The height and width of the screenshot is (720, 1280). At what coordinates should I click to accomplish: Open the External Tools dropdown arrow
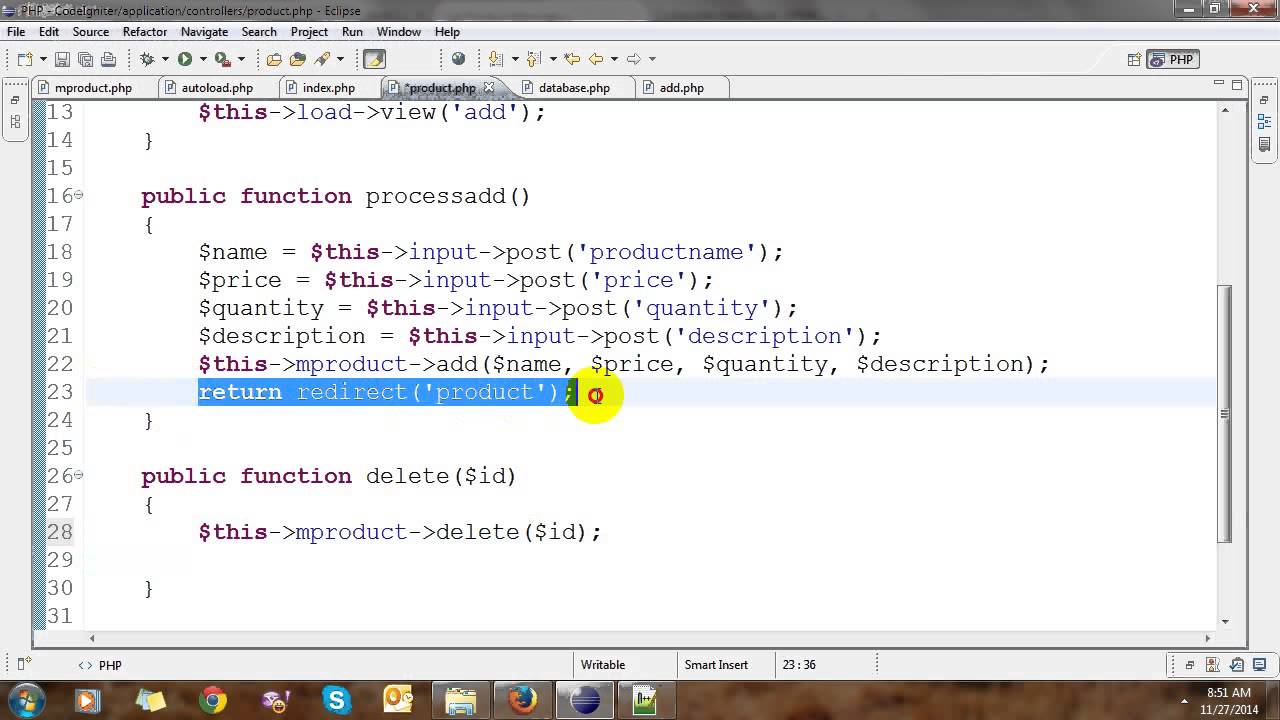pyautogui.click(x=241, y=59)
